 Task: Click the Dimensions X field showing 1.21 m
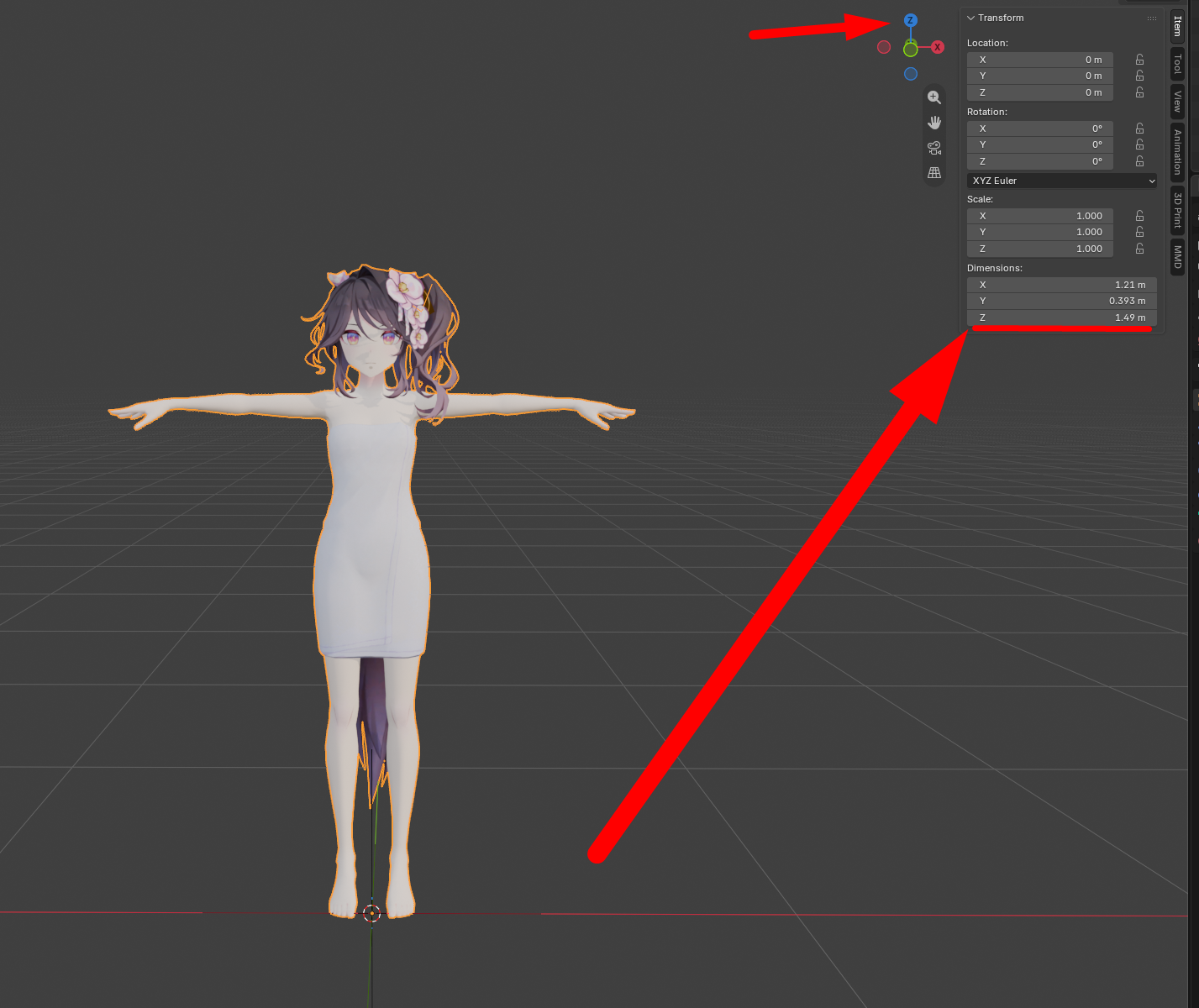(x=1062, y=285)
